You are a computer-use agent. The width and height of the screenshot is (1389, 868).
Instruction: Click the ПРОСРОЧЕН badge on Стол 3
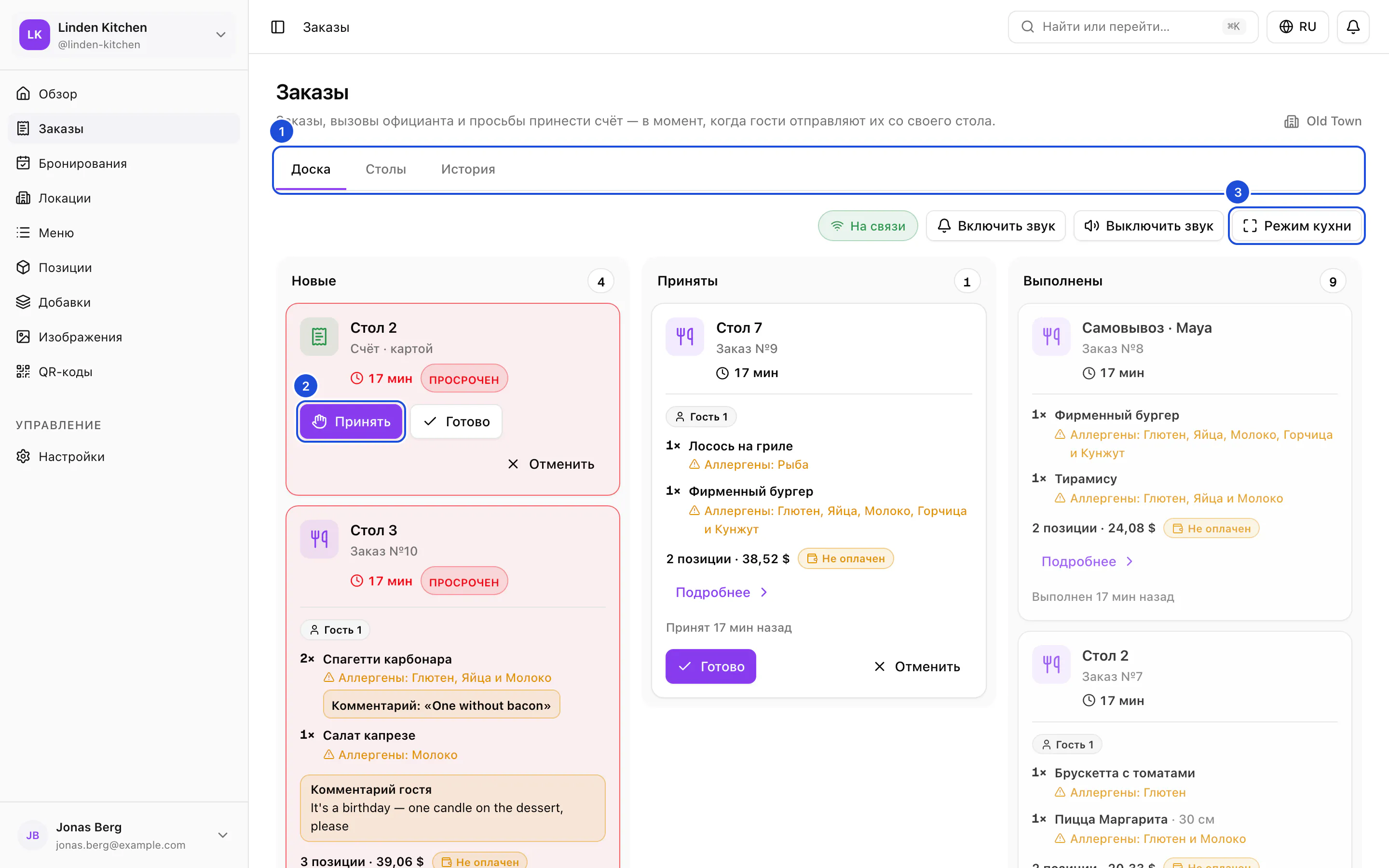(464, 582)
